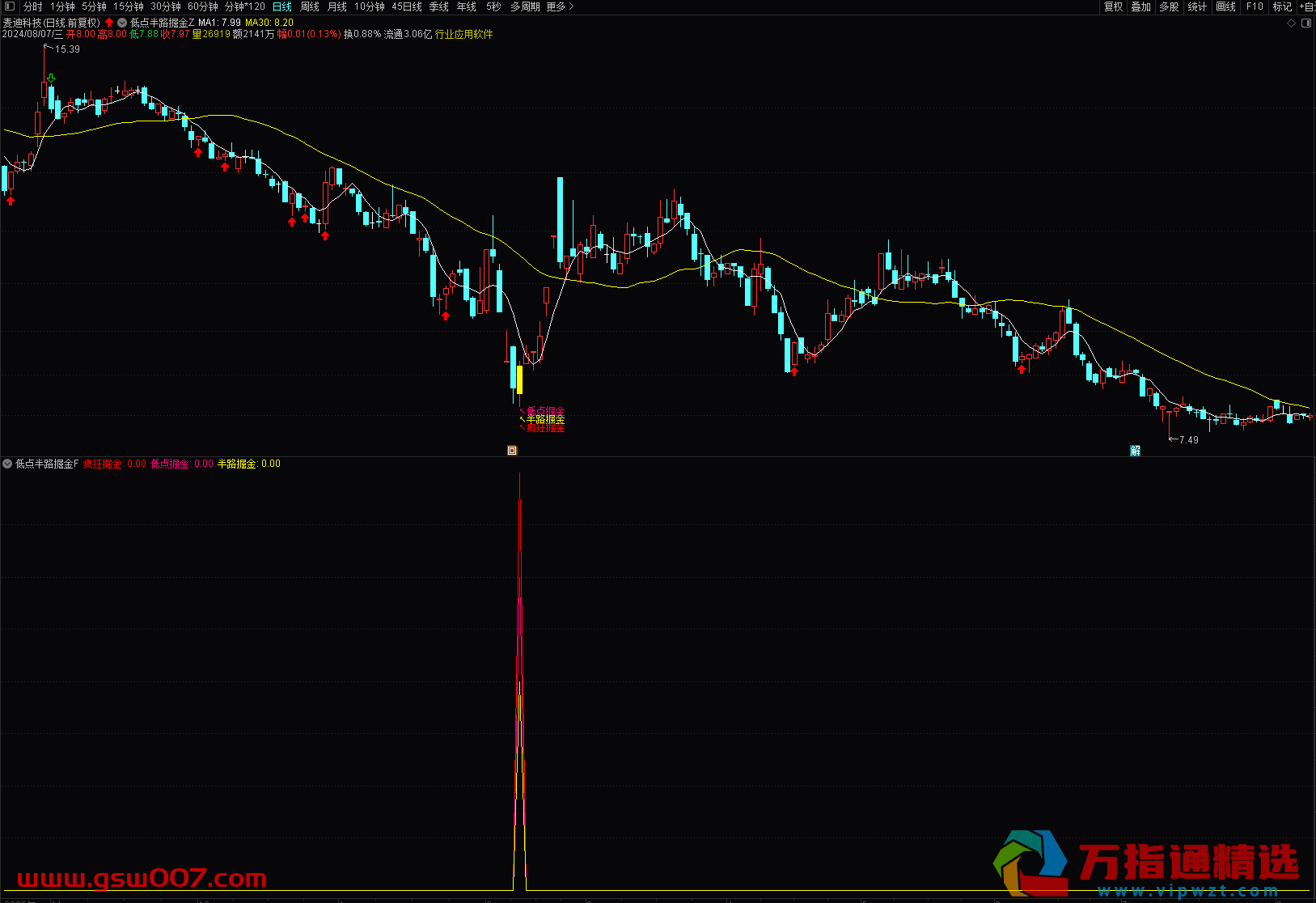This screenshot has height=903, width=1316.
Task: Click the yellow highlighted signal candle
Action: coord(519,379)
